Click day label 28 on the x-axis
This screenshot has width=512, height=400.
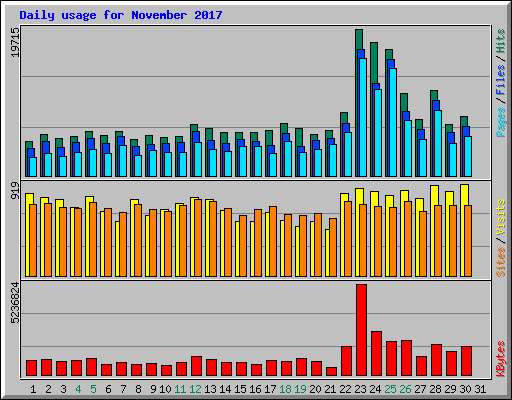435,389
